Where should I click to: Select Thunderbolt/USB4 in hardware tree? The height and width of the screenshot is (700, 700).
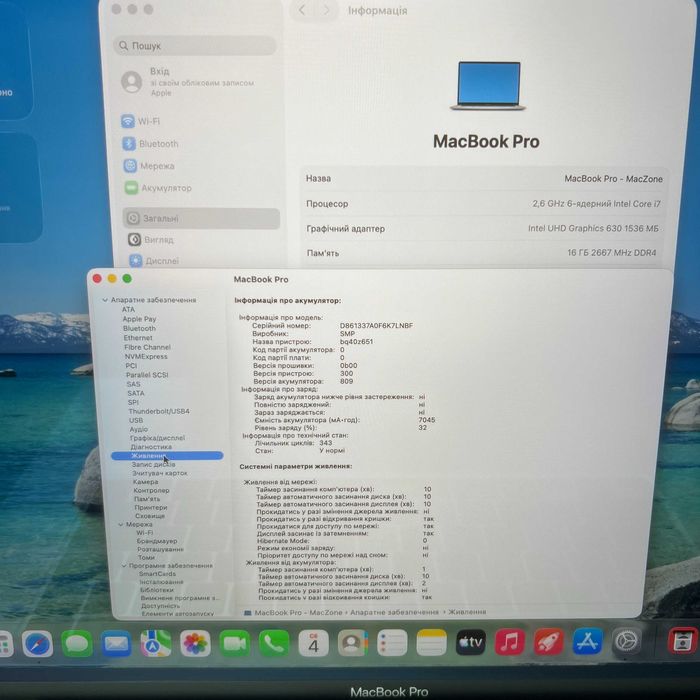[159, 411]
